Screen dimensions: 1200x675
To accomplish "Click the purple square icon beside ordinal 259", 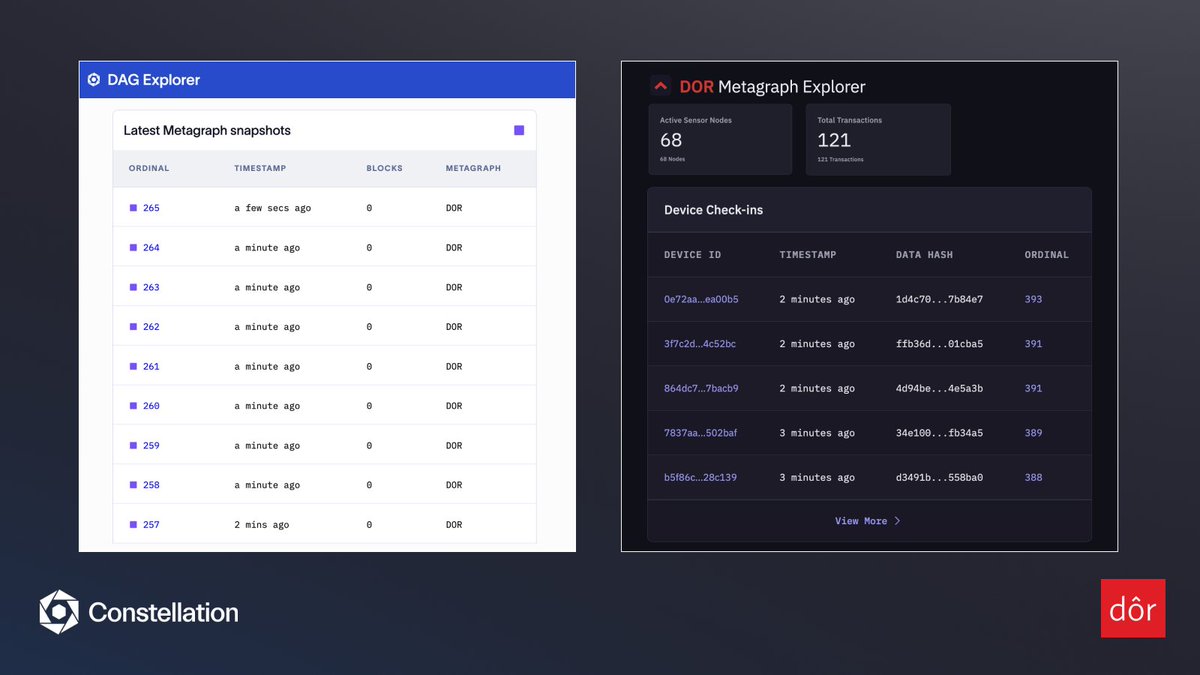I will [133, 445].
